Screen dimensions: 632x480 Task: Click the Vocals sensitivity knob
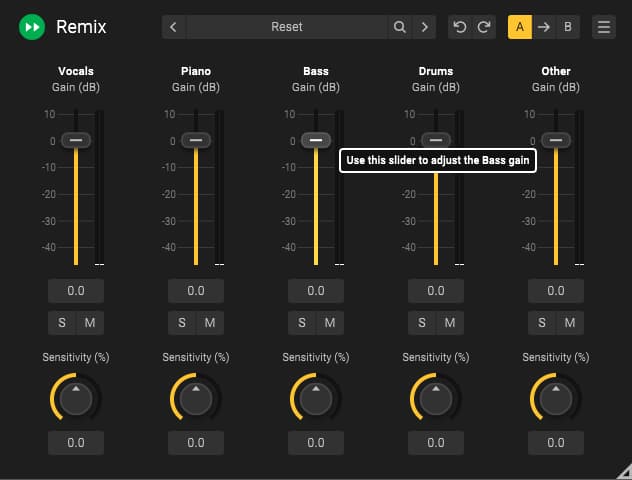coord(76,398)
